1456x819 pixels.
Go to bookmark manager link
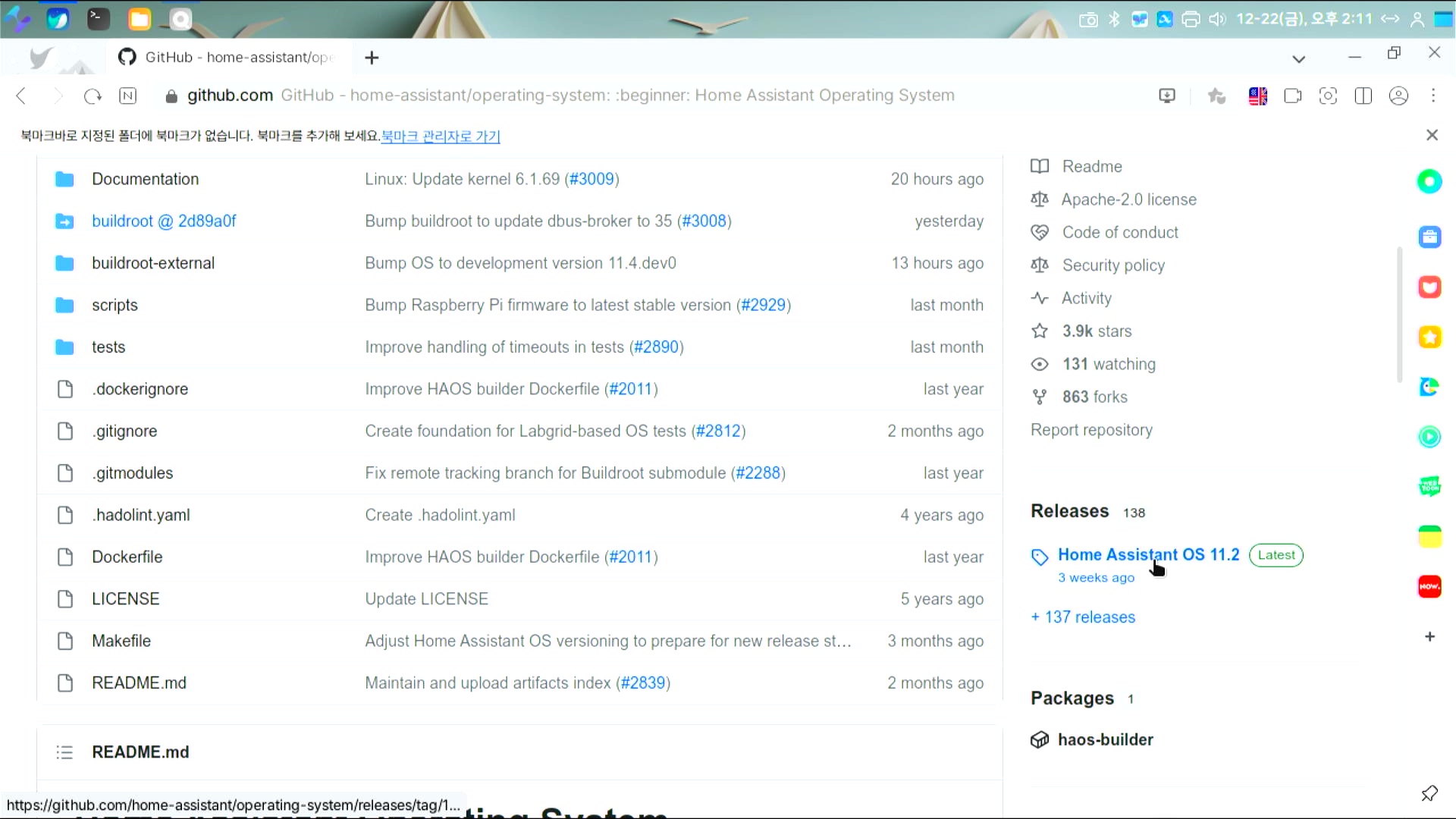[x=441, y=136]
